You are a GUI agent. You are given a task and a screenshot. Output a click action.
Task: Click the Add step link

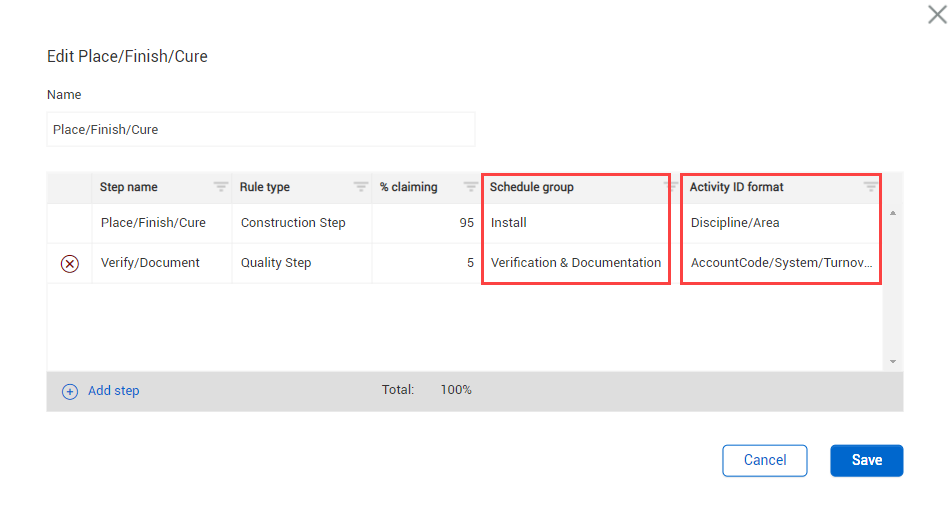(113, 391)
